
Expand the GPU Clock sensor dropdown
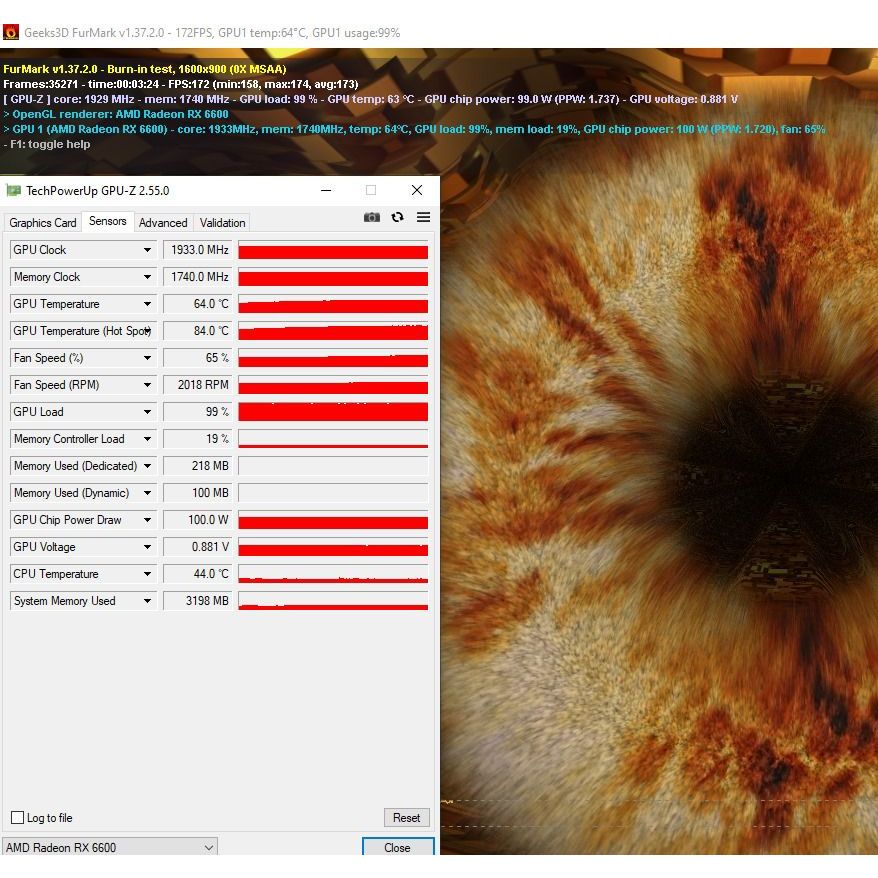click(147, 250)
